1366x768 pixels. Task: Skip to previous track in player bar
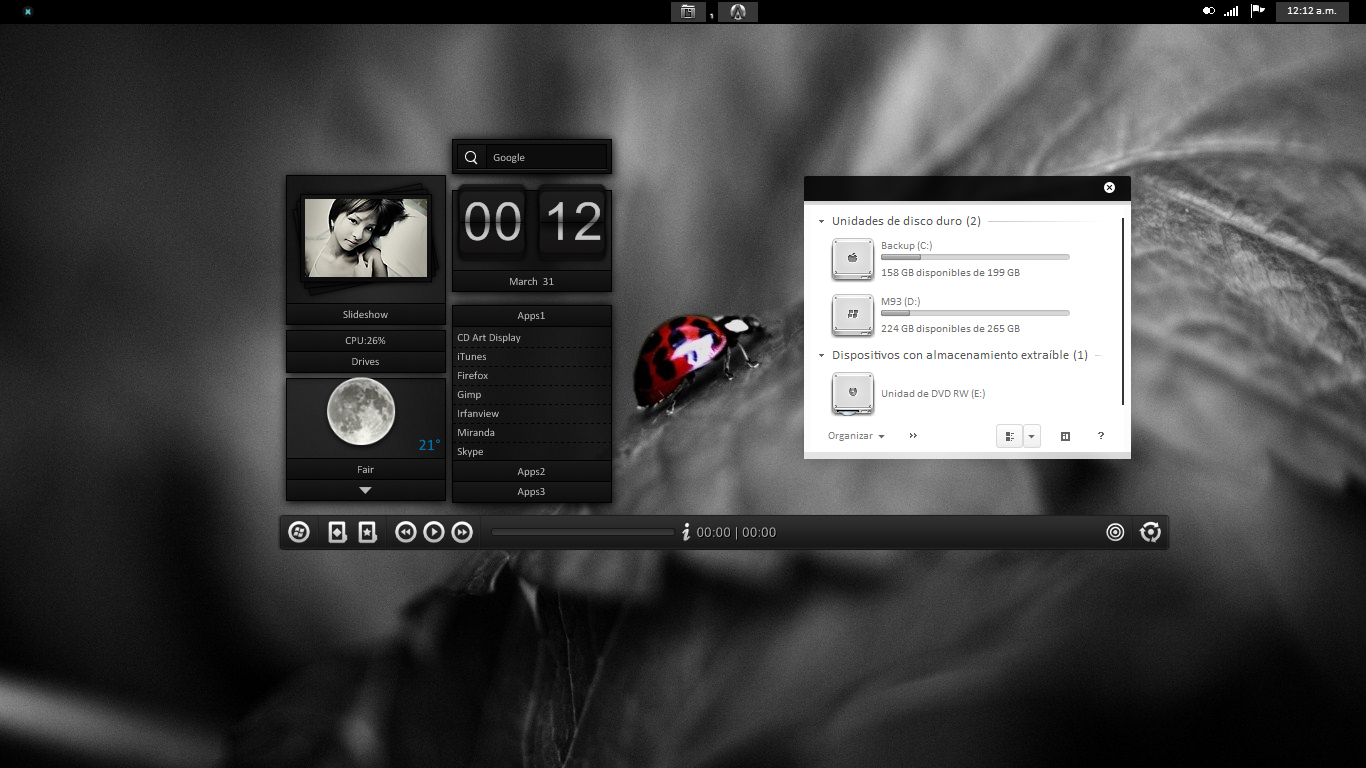coord(405,532)
